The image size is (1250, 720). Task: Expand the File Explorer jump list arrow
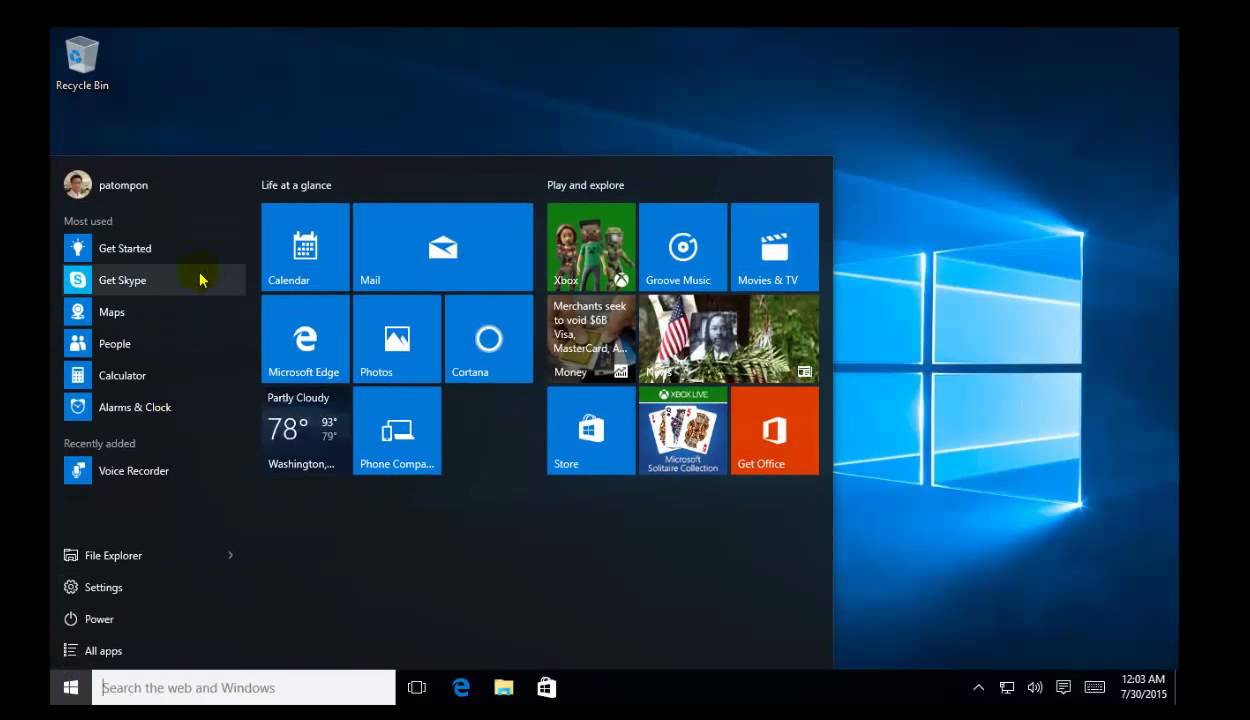[231, 555]
